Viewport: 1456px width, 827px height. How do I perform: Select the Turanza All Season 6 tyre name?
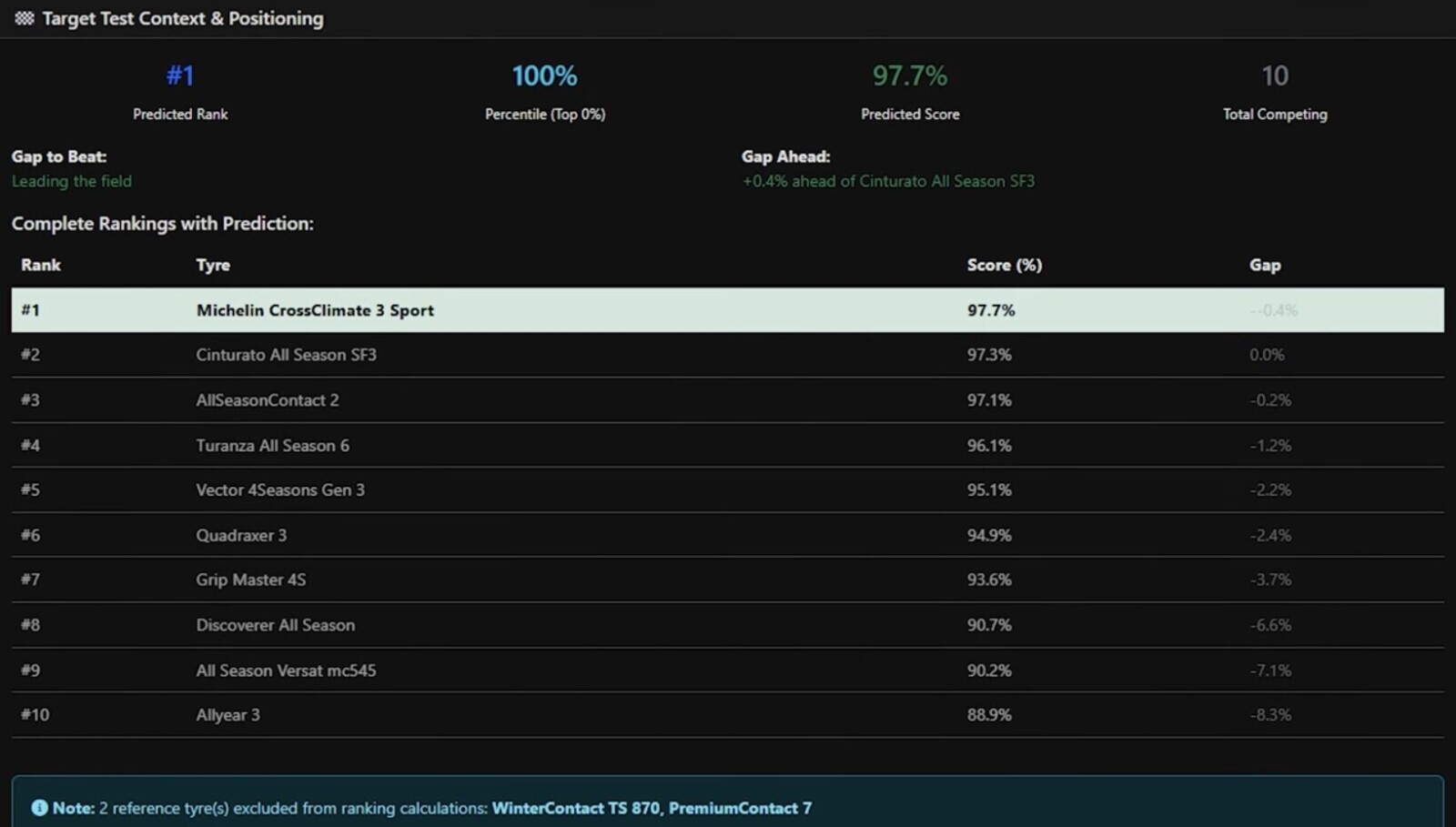click(273, 446)
